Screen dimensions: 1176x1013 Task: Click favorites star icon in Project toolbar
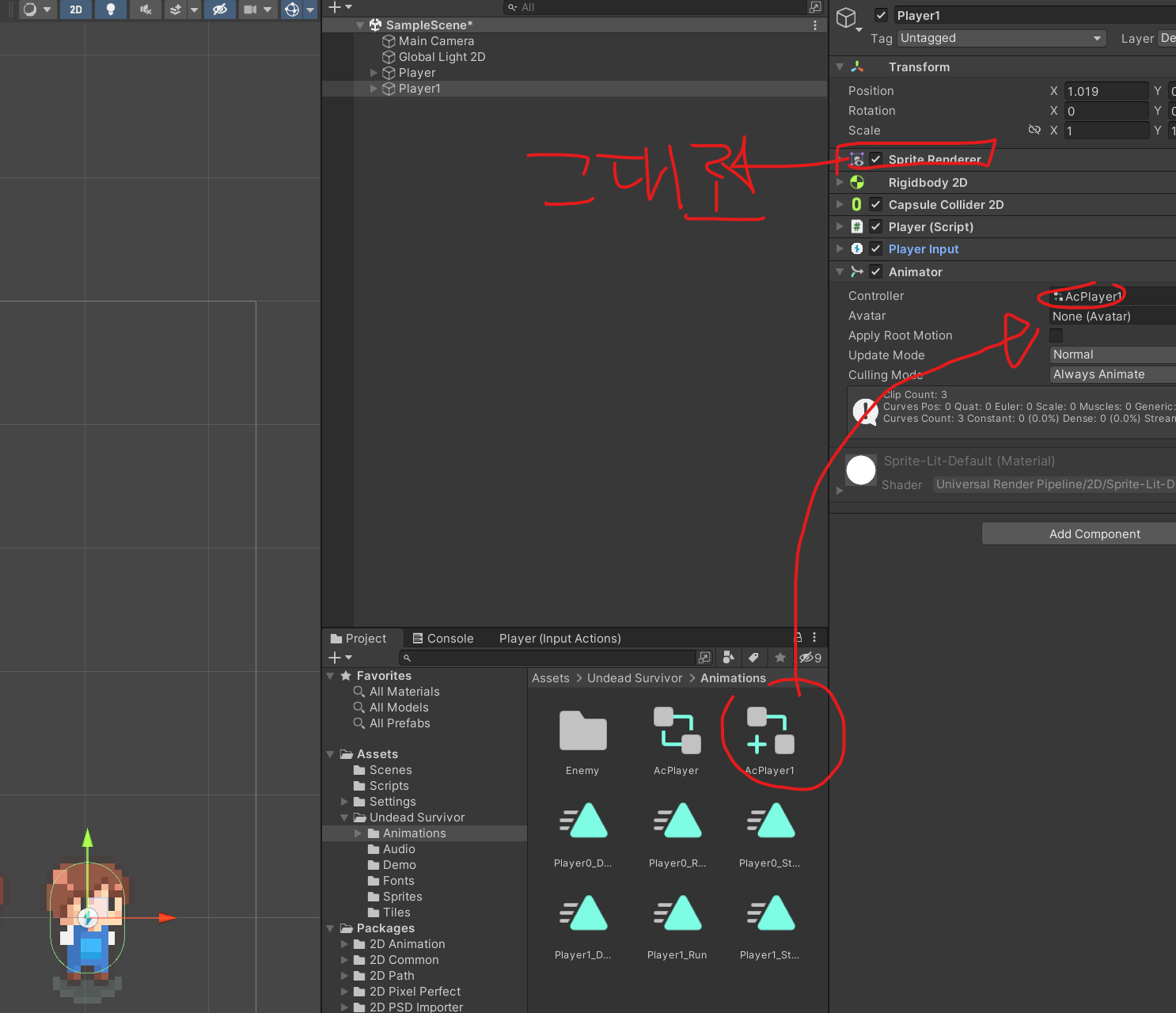coord(780,658)
